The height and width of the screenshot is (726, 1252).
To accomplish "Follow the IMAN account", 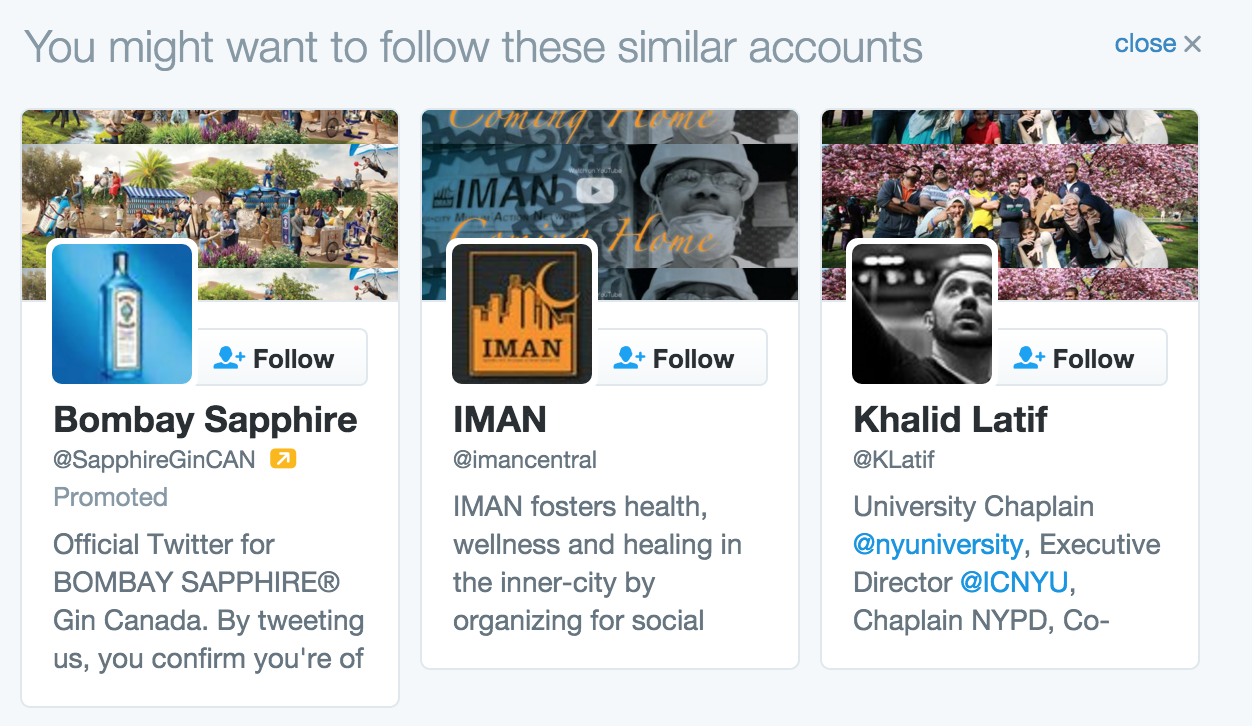I will 681,358.
